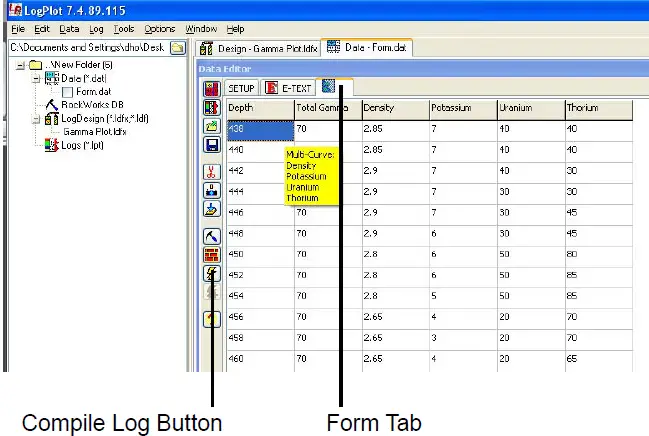Image resolution: width=649 pixels, height=436 pixels.
Task: Click the Potassium column header
Action: (464, 110)
